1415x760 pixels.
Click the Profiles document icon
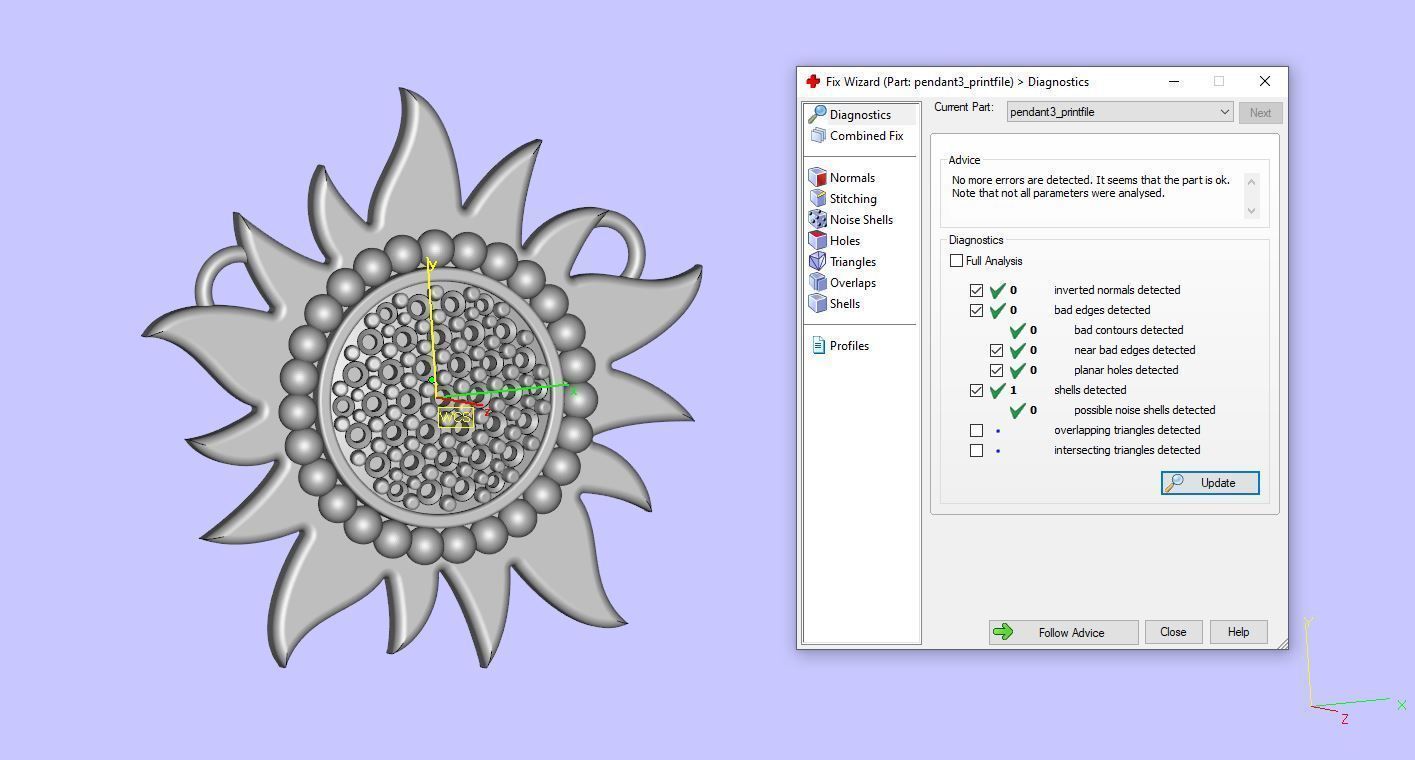[x=818, y=346]
